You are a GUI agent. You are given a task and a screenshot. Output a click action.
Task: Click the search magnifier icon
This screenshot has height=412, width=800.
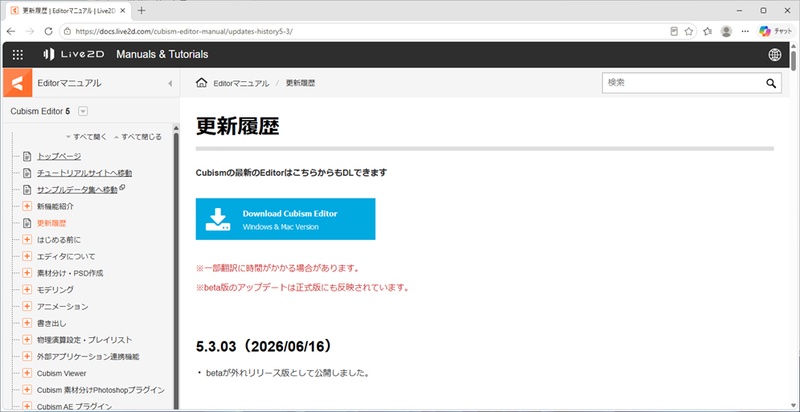point(770,83)
